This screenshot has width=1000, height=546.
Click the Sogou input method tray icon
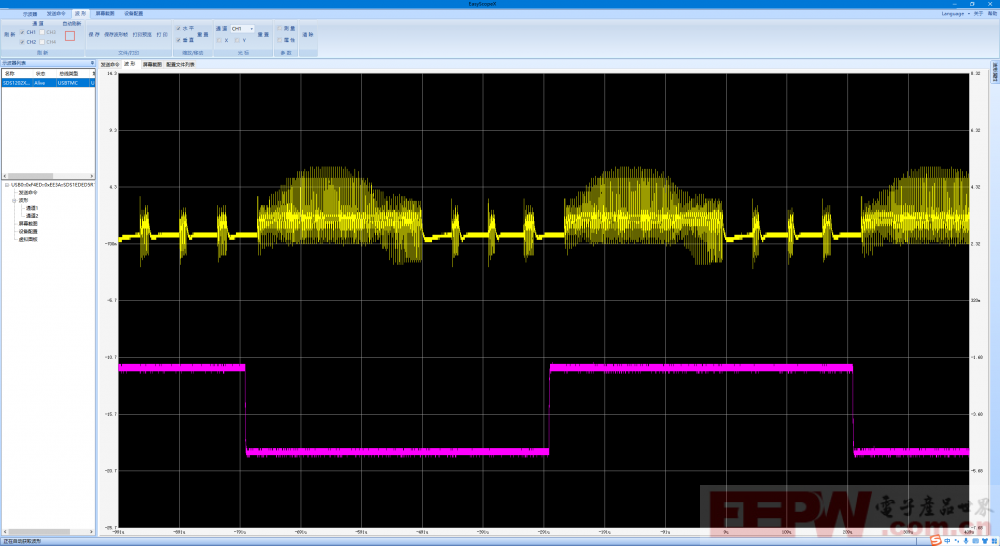(936, 541)
